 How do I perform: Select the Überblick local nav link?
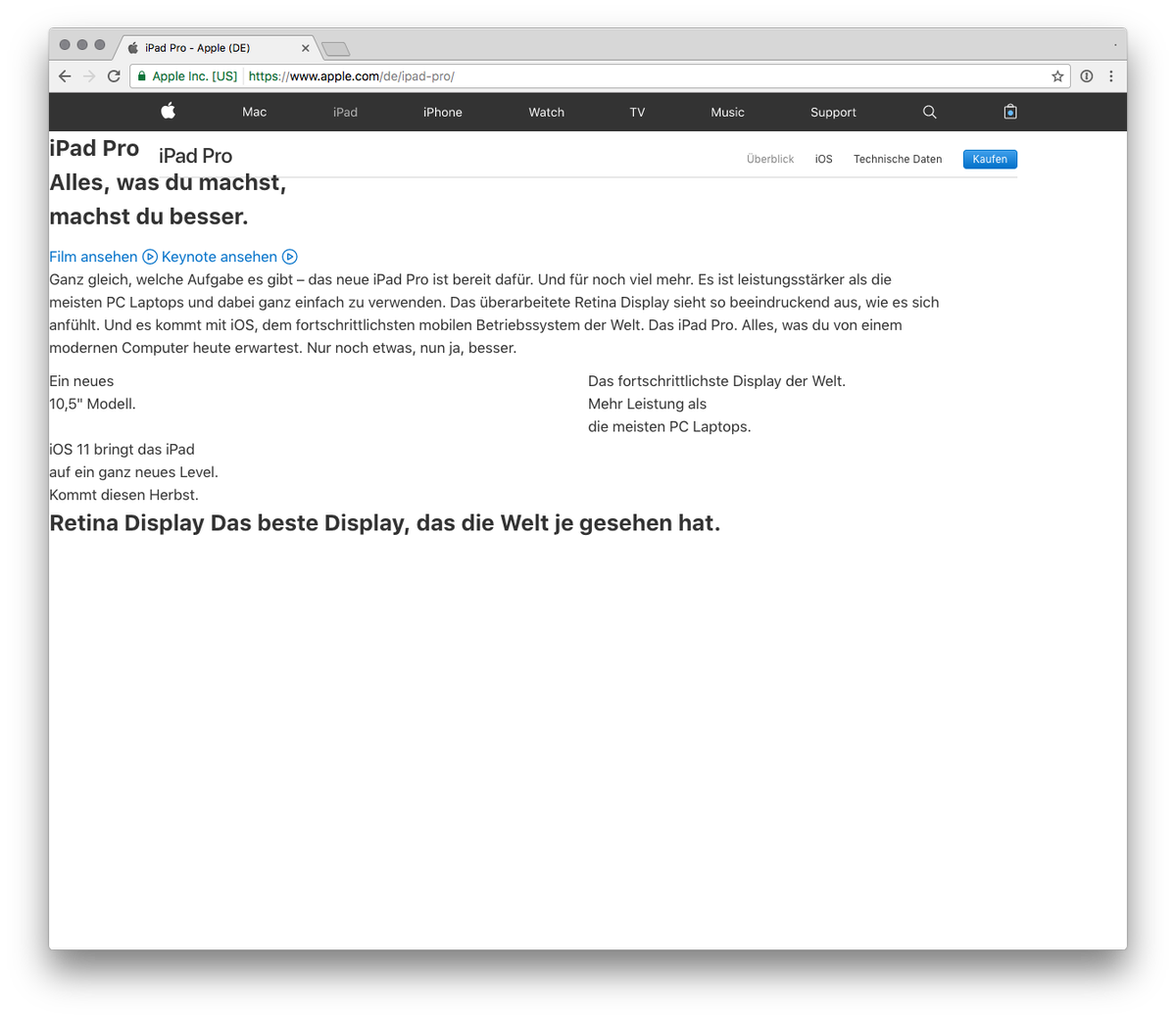pyautogui.click(x=770, y=159)
